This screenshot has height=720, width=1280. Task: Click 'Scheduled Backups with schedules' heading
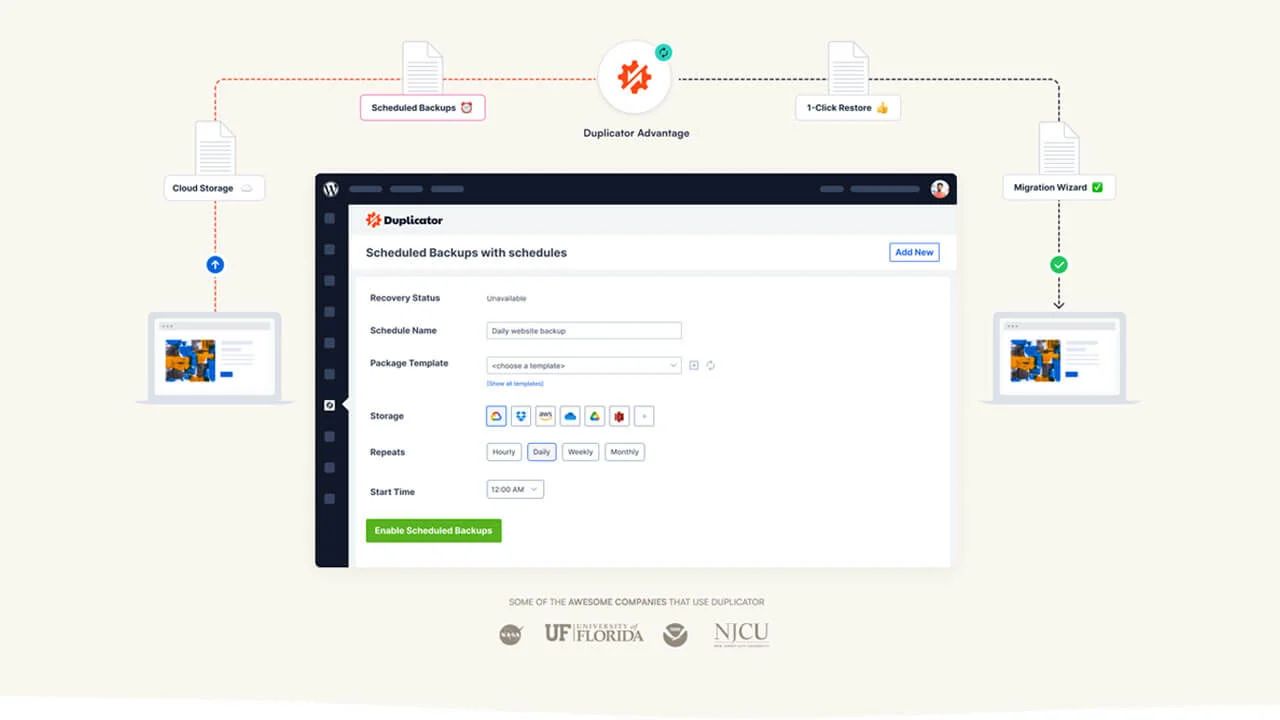pos(466,253)
